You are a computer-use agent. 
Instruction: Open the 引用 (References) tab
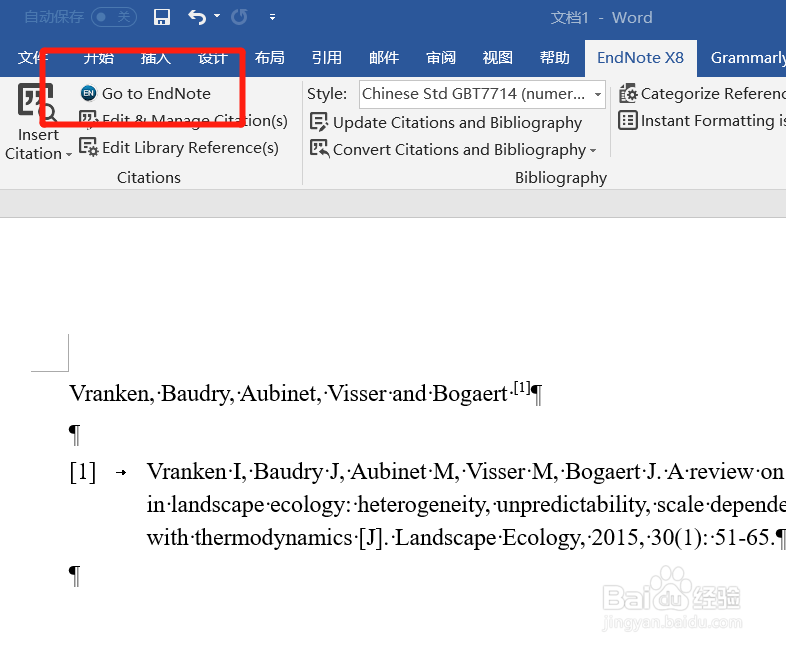[327, 58]
